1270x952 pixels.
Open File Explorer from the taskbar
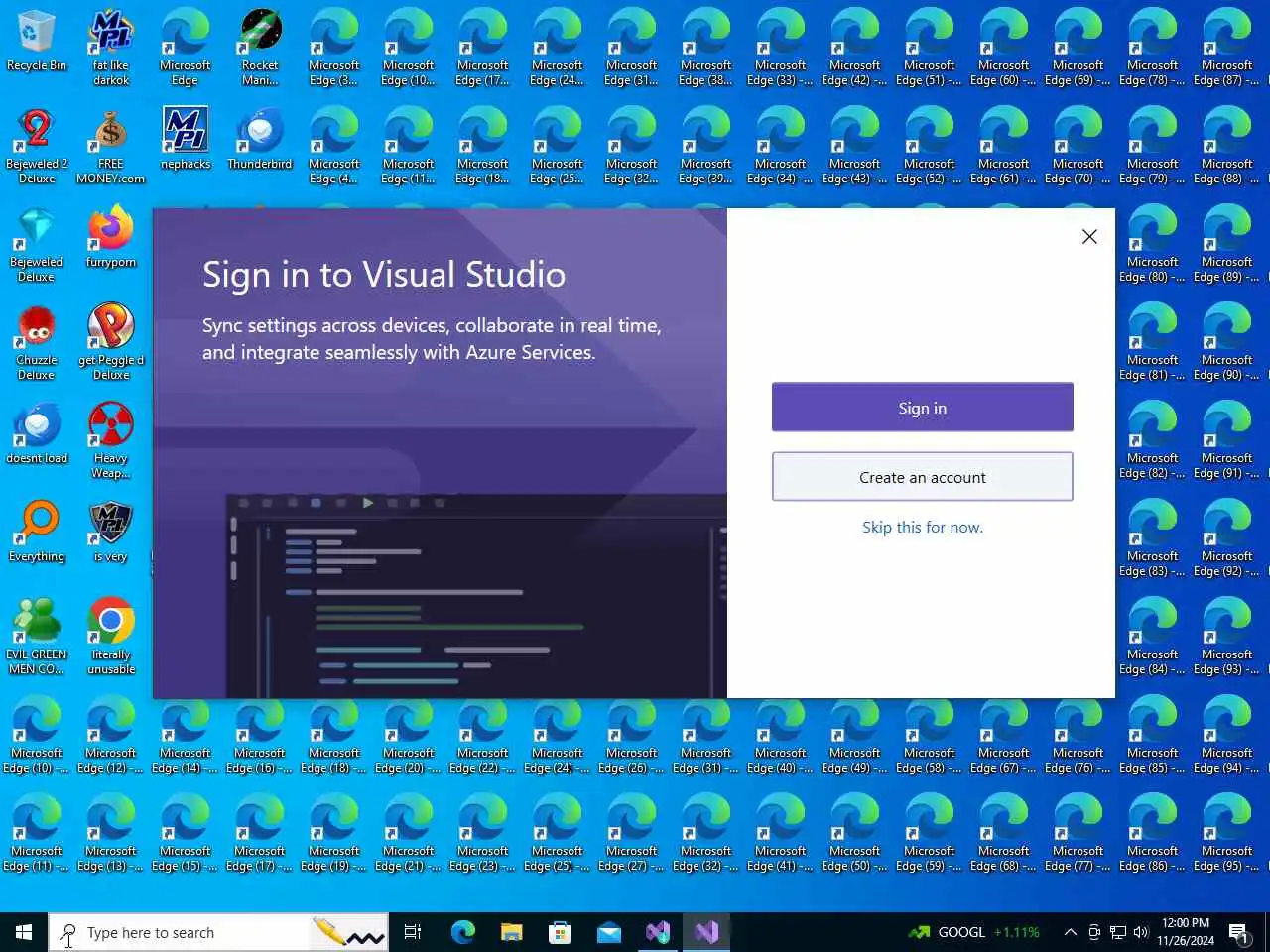pos(511,932)
